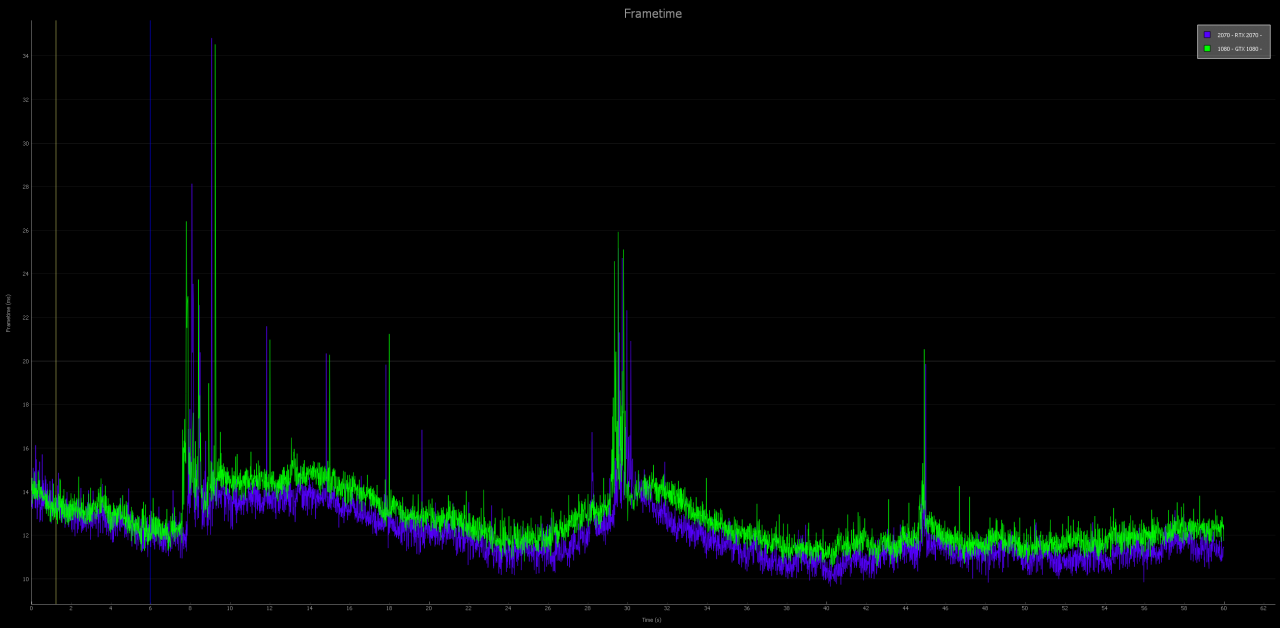Click the 30 tick on the time axis

coord(627,608)
